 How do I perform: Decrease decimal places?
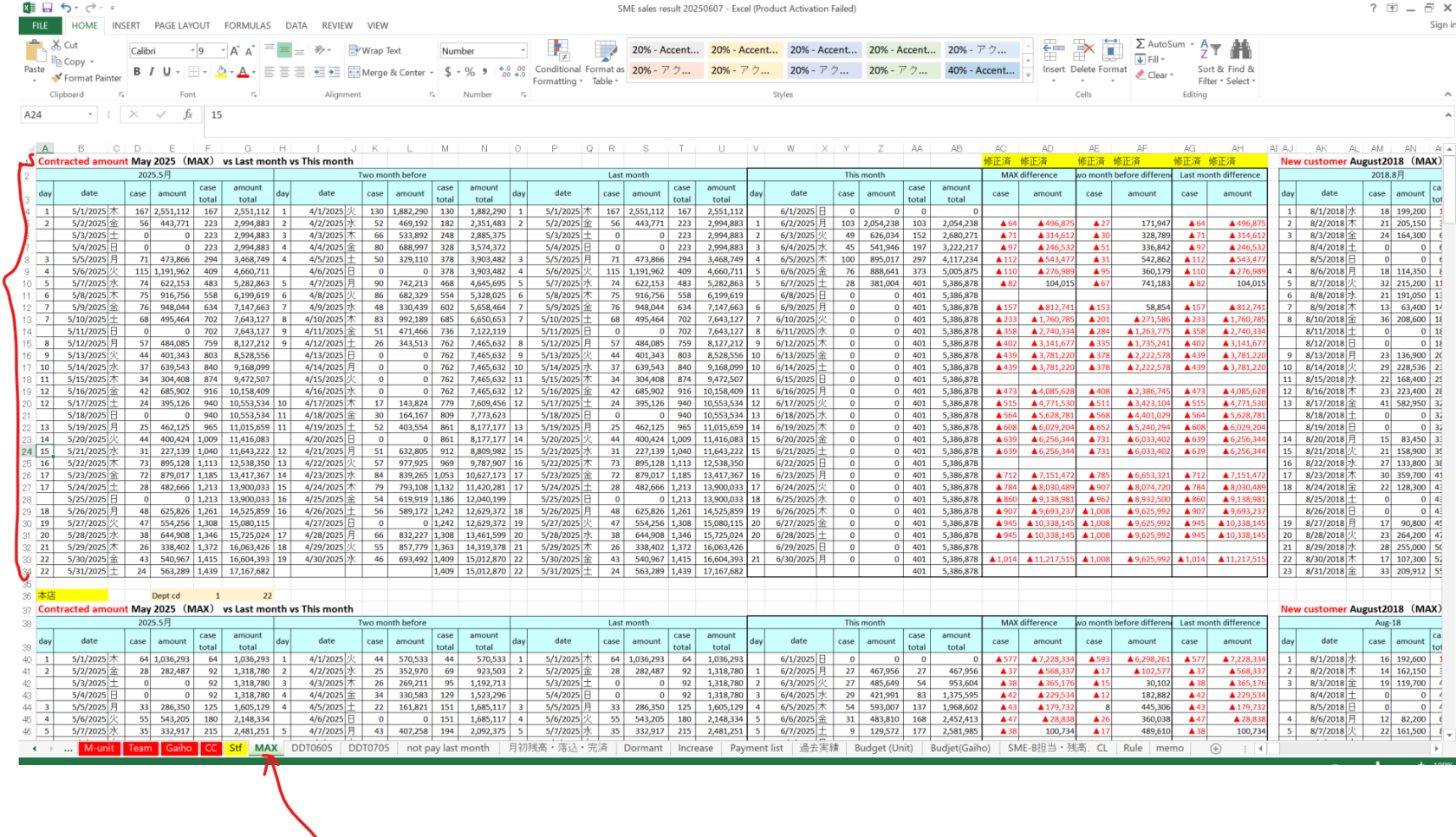tap(520, 72)
